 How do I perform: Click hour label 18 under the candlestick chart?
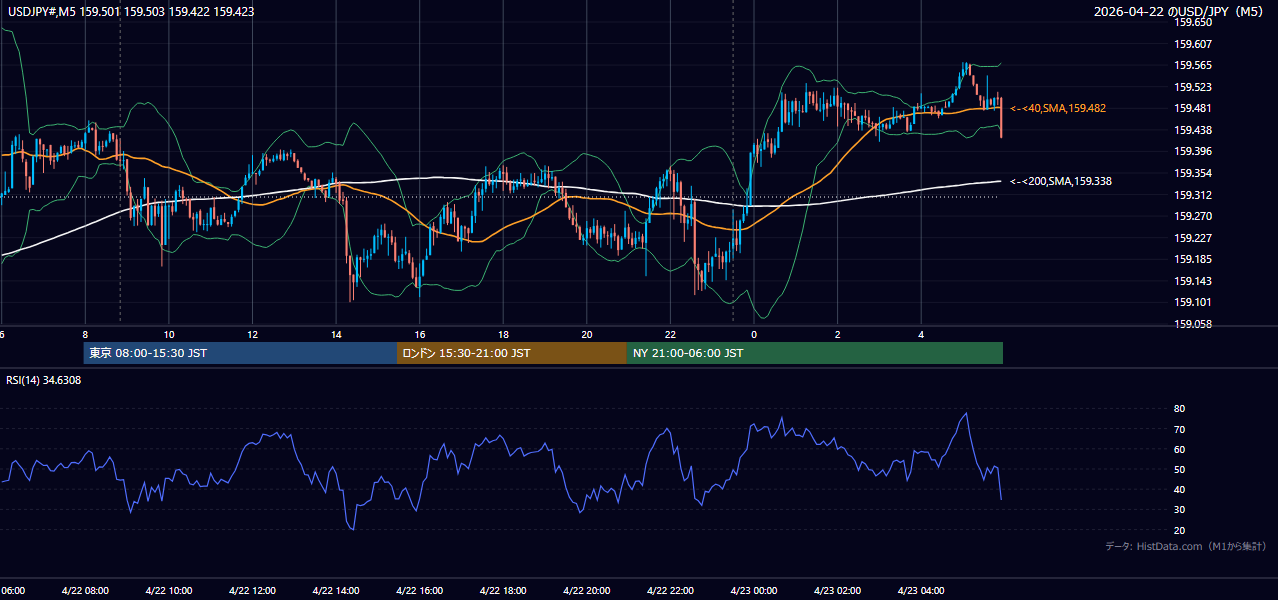(504, 335)
